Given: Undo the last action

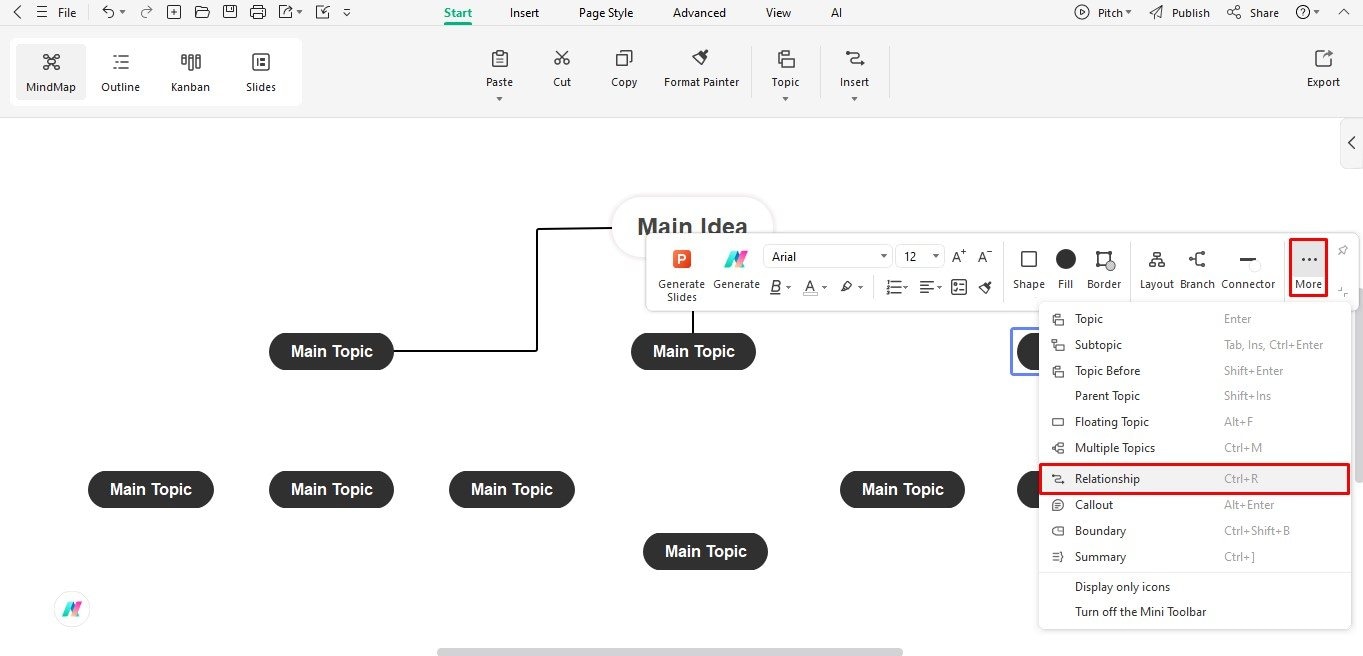Looking at the screenshot, I should (x=108, y=13).
